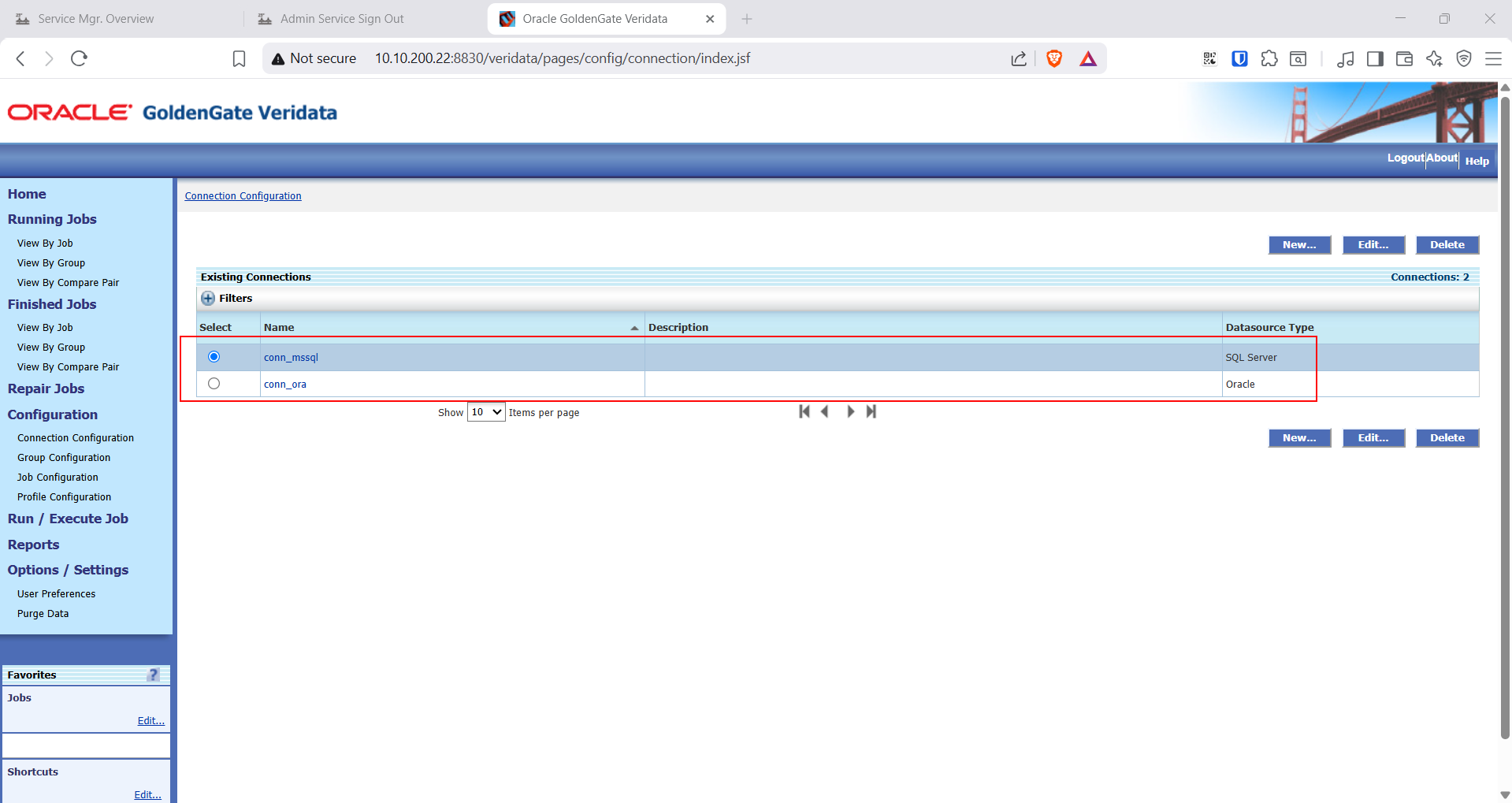
Task: Open the QR code extension icon
Action: tap(1209, 58)
